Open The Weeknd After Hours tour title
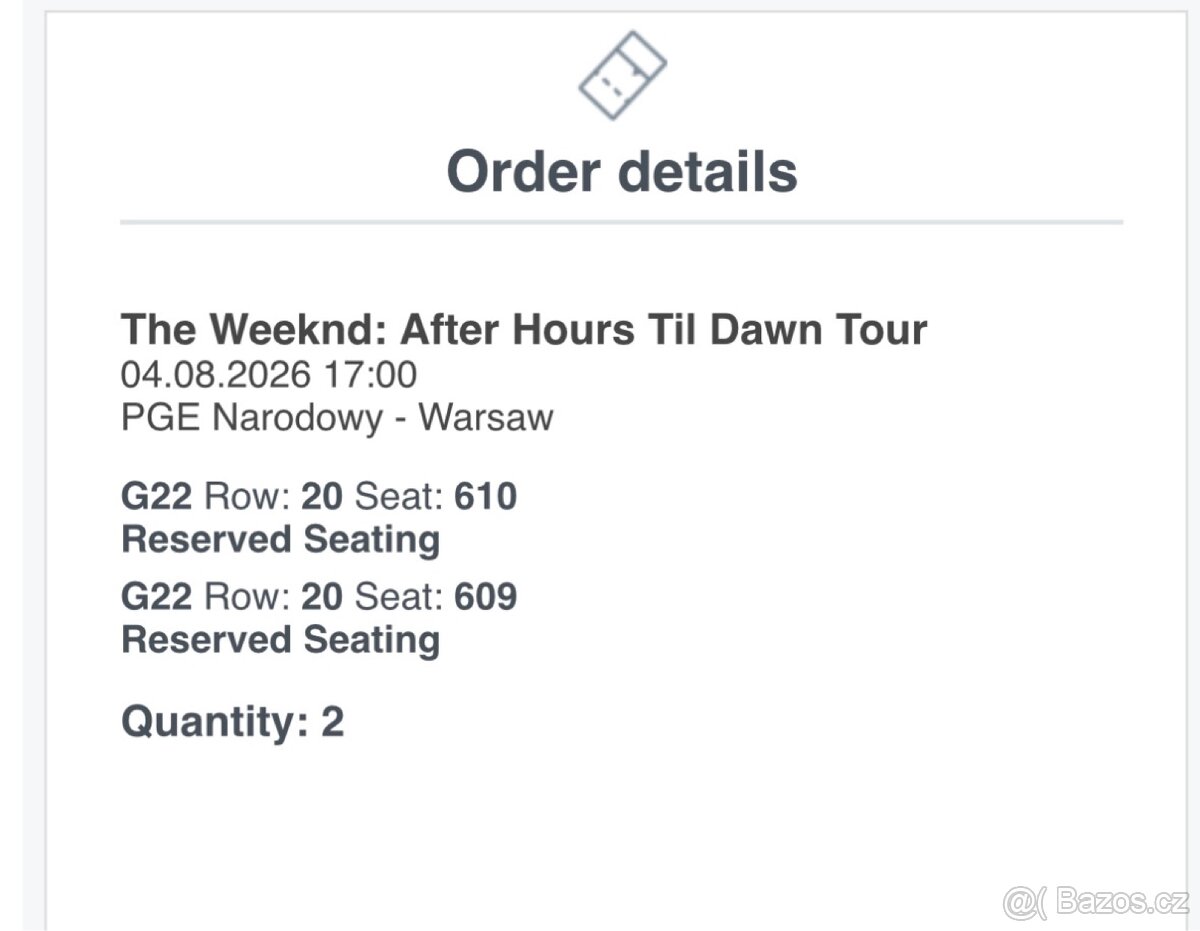 coord(524,329)
